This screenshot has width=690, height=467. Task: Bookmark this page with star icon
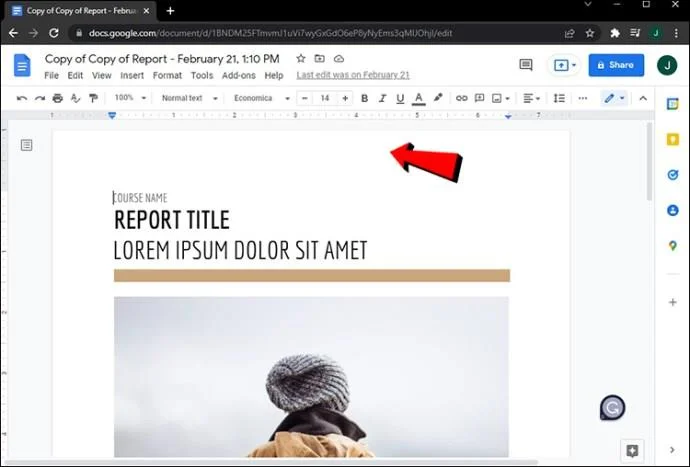(590, 33)
